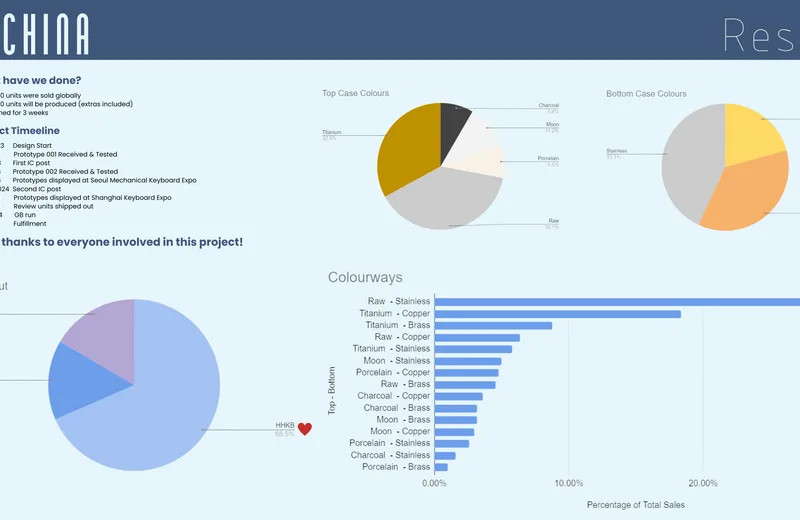Click the red heart icon beside HHKB
Screen dimensions: 800x520
(x=305, y=429)
